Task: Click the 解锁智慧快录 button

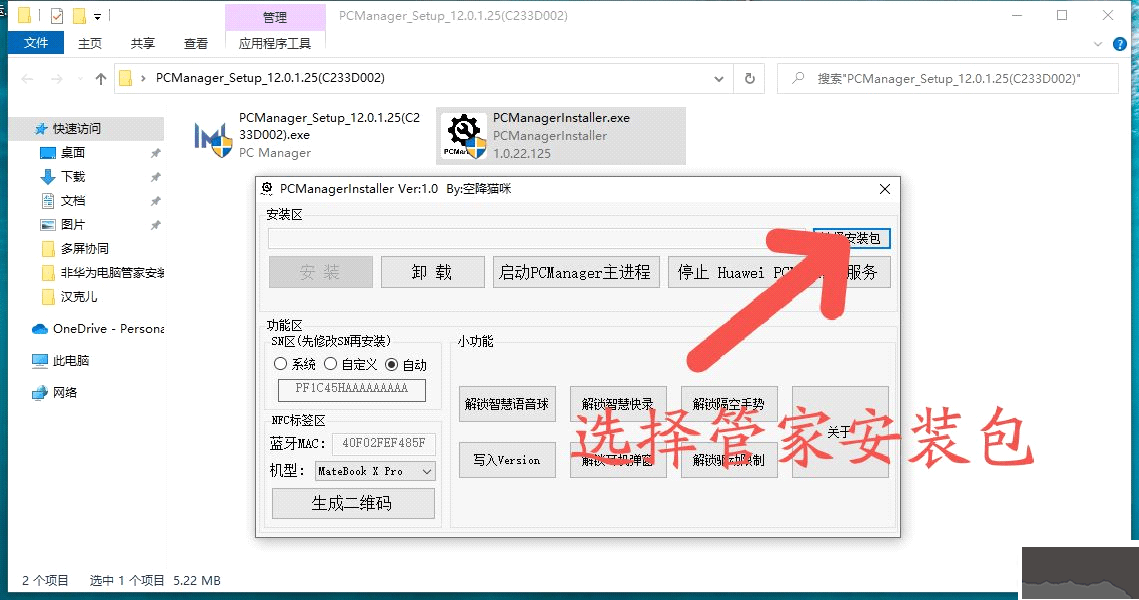Action: pos(618,404)
